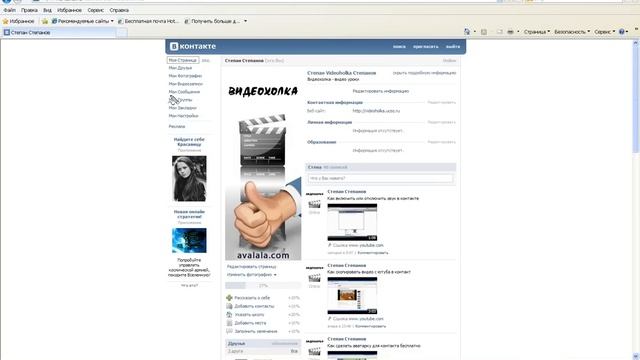The height and width of the screenshot is (360, 640).
Task: Open Мои Закладки in sidebar
Action: (x=182, y=108)
